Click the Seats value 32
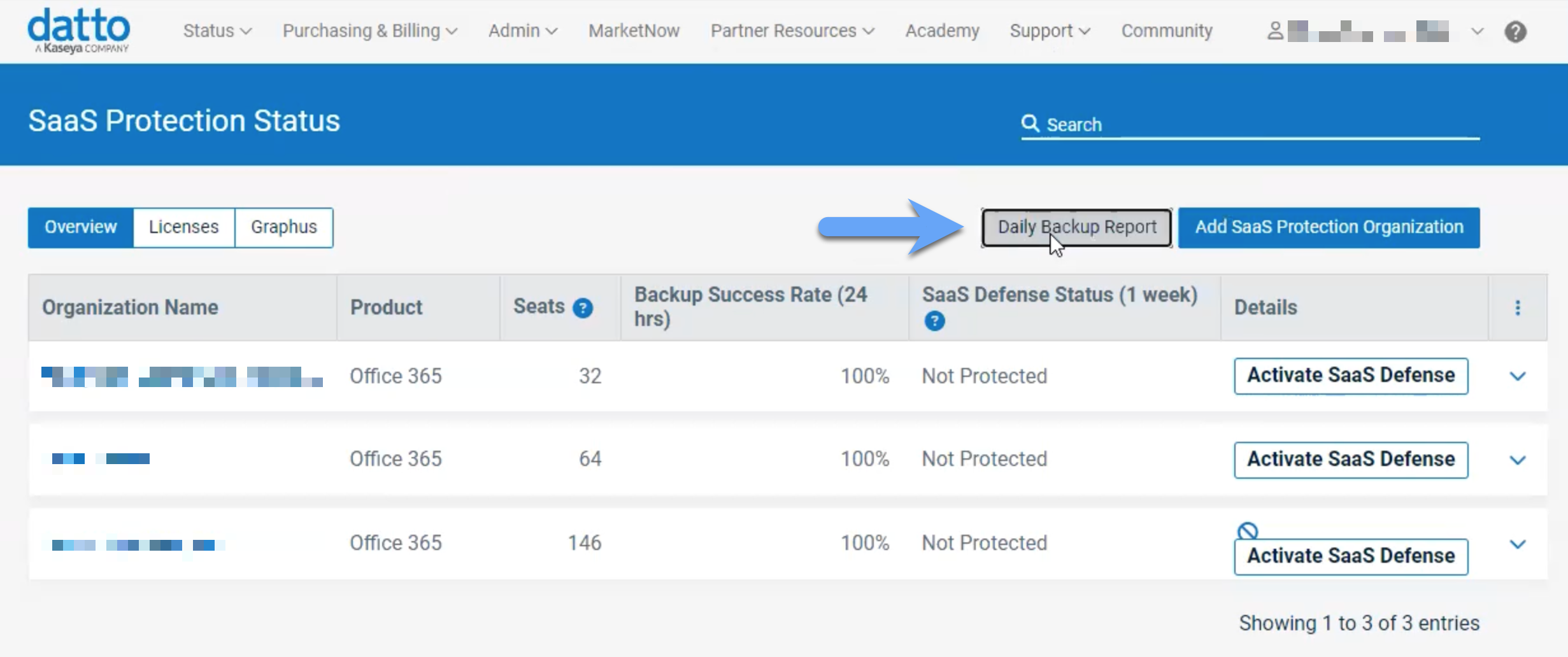 [x=590, y=376]
